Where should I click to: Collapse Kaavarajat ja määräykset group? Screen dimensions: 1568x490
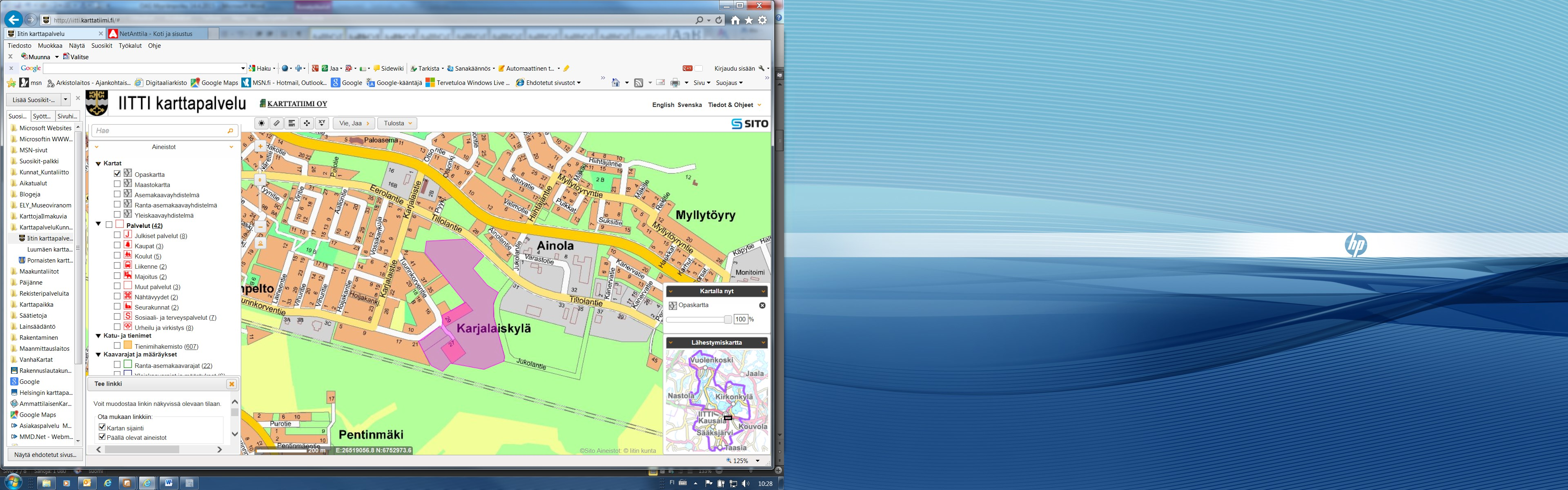98,355
